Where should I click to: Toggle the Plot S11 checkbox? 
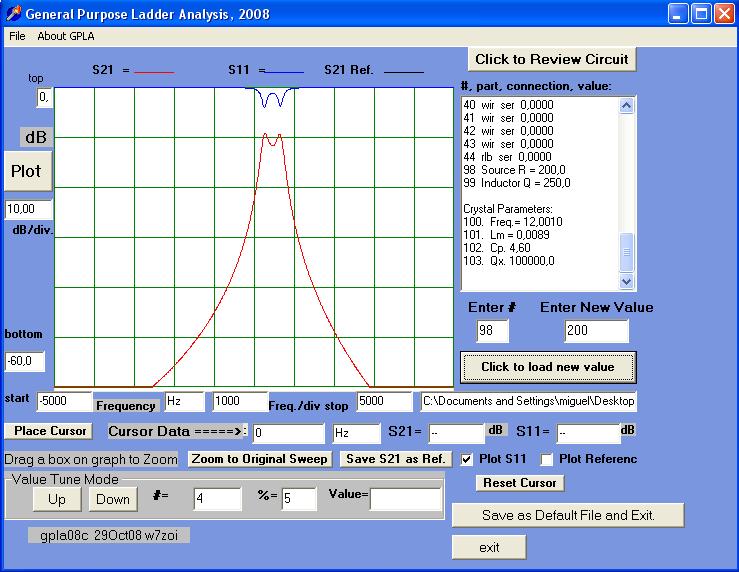pyautogui.click(x=467, y=460)
